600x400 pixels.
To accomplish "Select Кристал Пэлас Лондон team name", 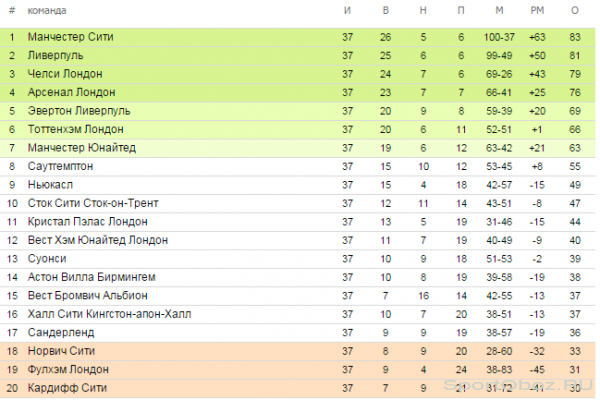I will [x=88, y=222].
